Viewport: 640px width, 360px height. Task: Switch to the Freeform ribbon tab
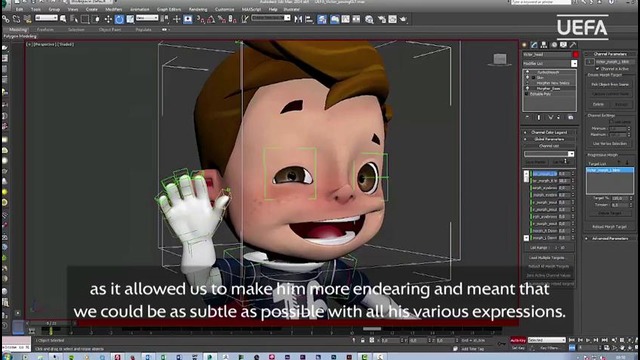(x=45, y=30)
